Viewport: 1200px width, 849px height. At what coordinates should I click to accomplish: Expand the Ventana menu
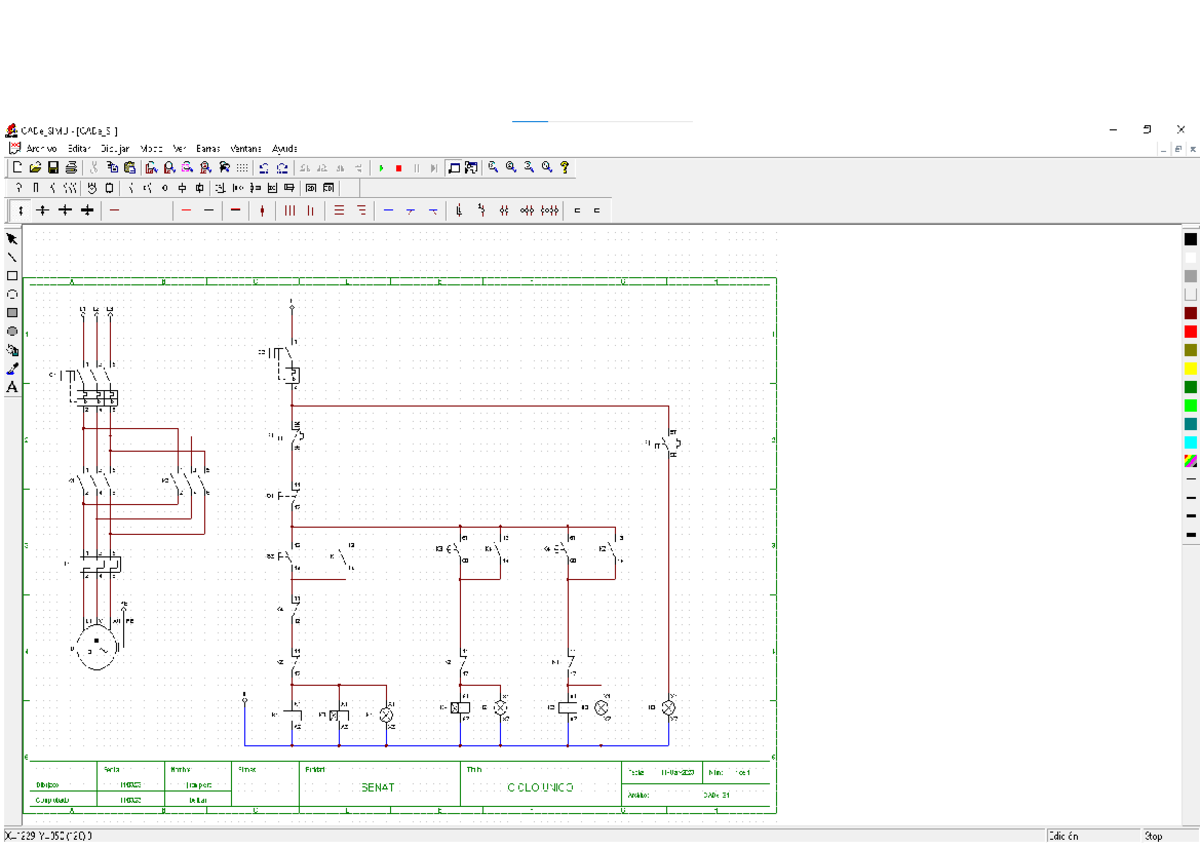click(x=246, y=148)
